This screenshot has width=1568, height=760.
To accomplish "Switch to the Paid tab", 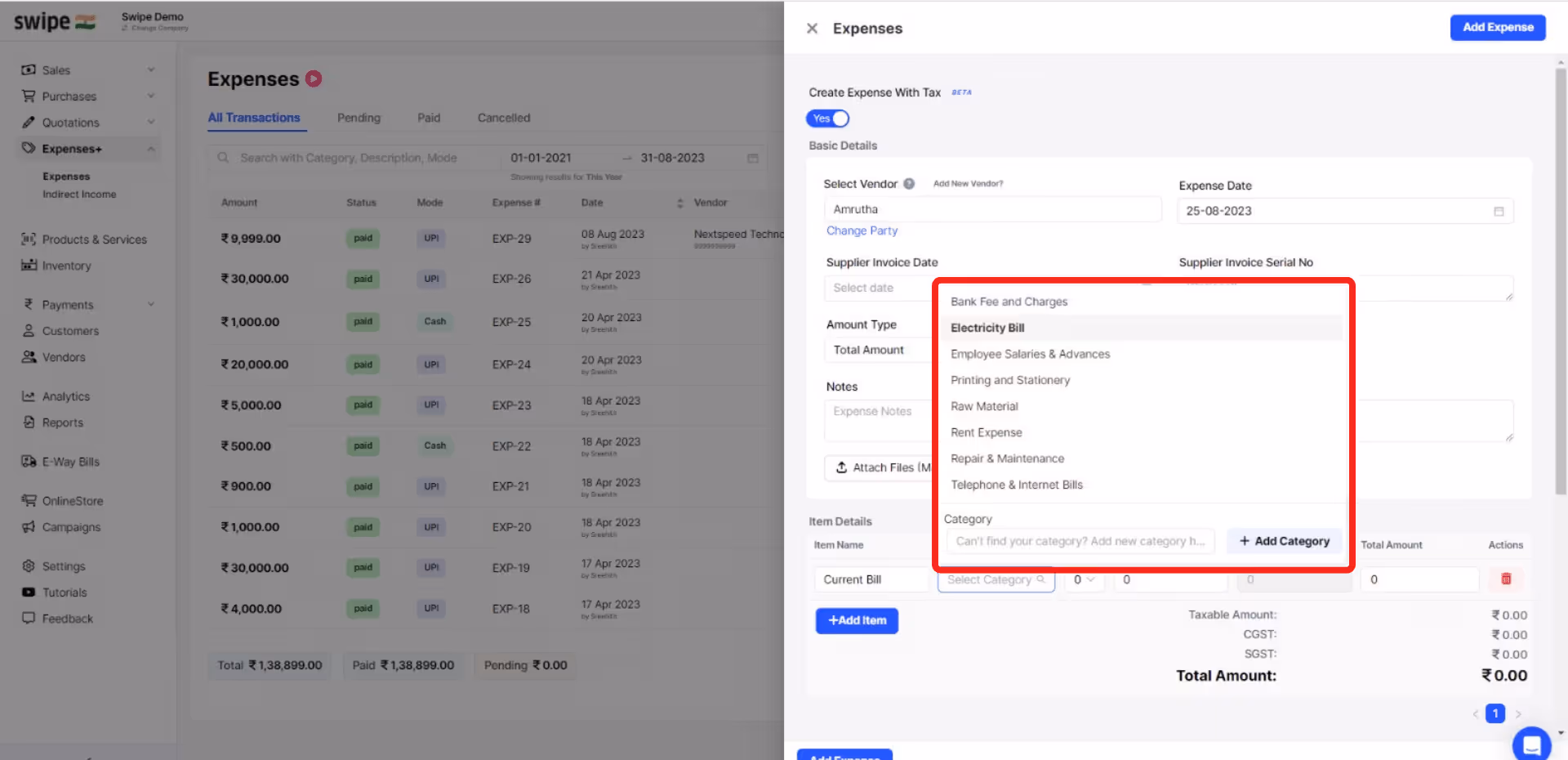I will tap(429, 118).
